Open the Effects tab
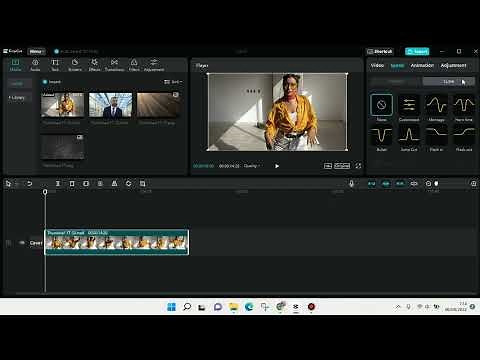 tap(94, 65)
